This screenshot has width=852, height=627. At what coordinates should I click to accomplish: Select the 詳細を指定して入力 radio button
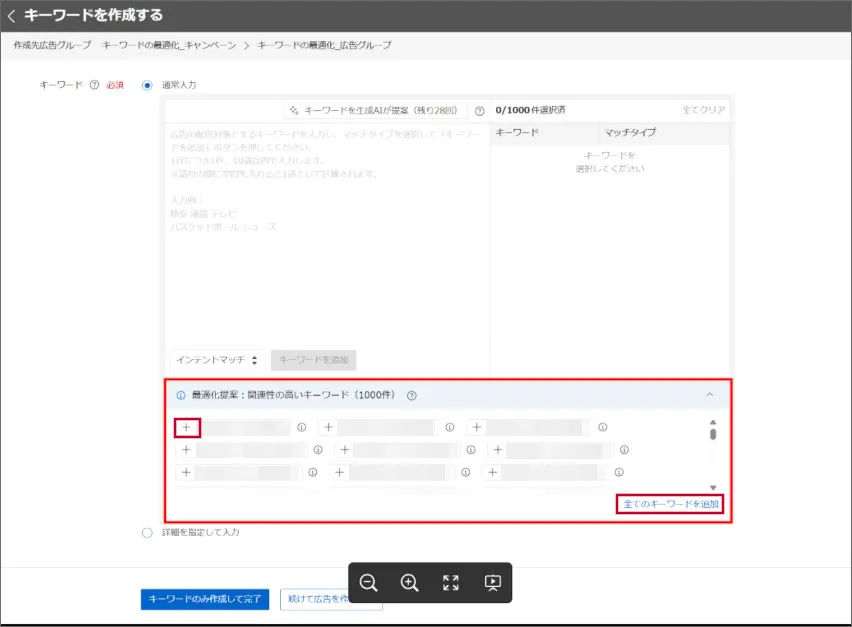point(147,532)
